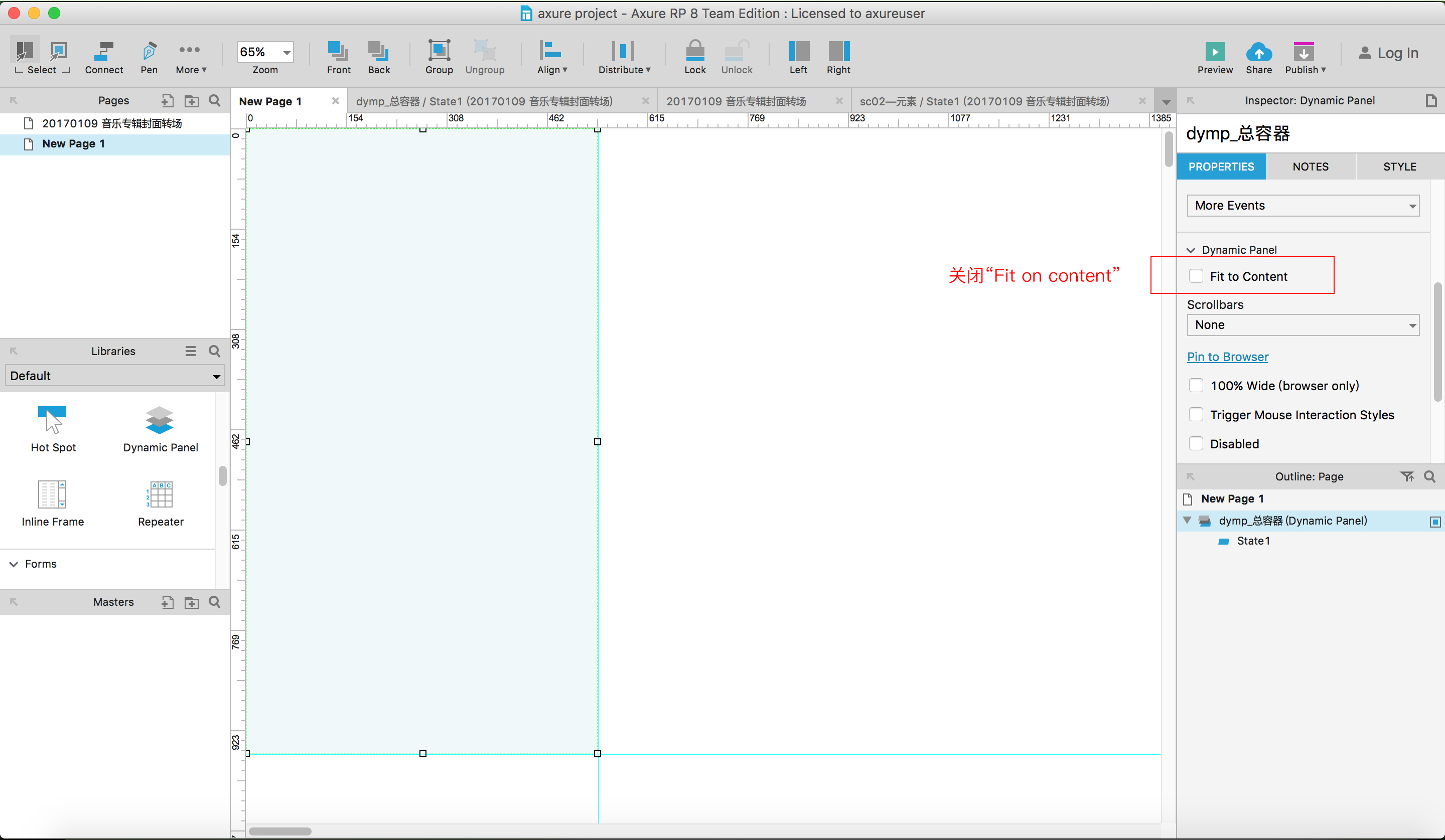Open the More Events dropdown

(1303, 205)
